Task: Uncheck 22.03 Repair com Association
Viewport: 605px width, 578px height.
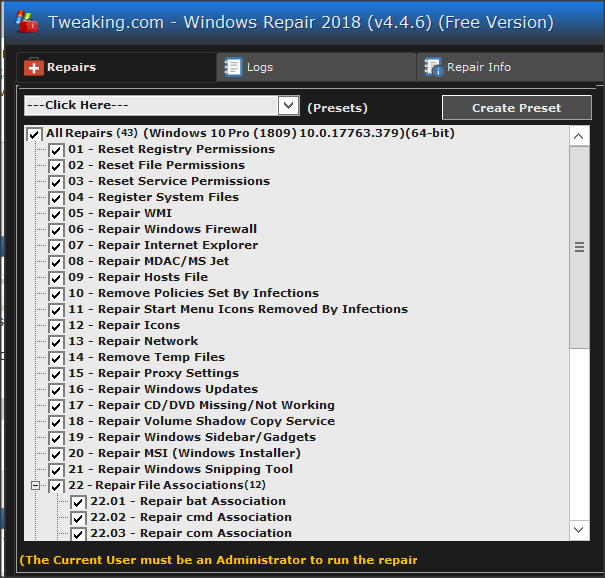Action: (x=78, y=534)
